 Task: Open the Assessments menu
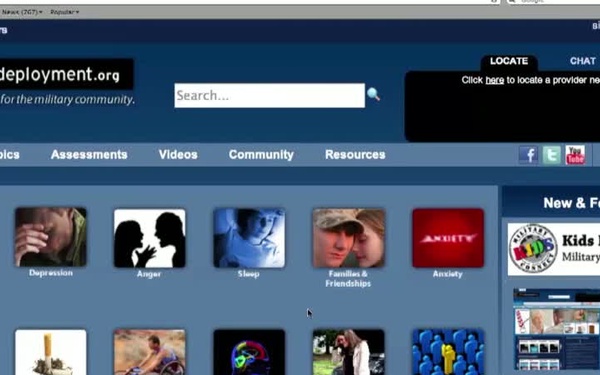pos(89,155)
